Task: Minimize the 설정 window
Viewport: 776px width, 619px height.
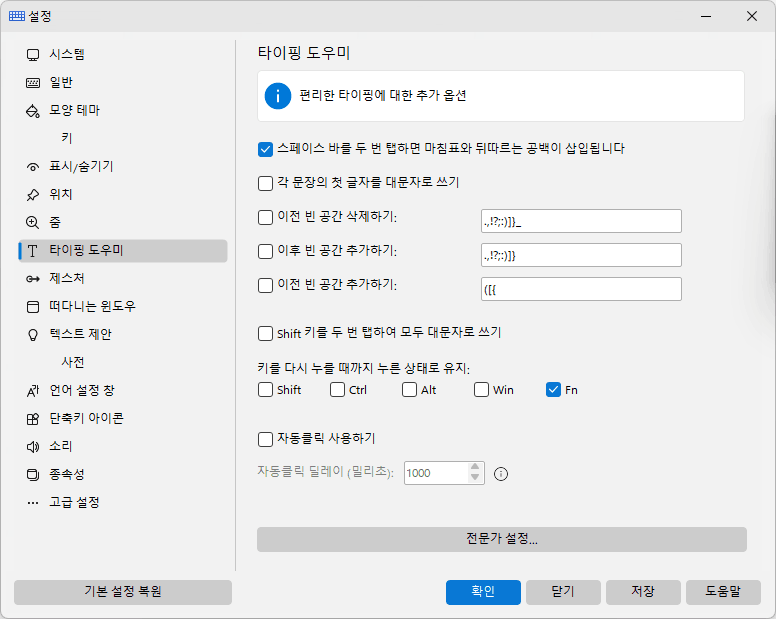Action: click(x=706, y=16)
